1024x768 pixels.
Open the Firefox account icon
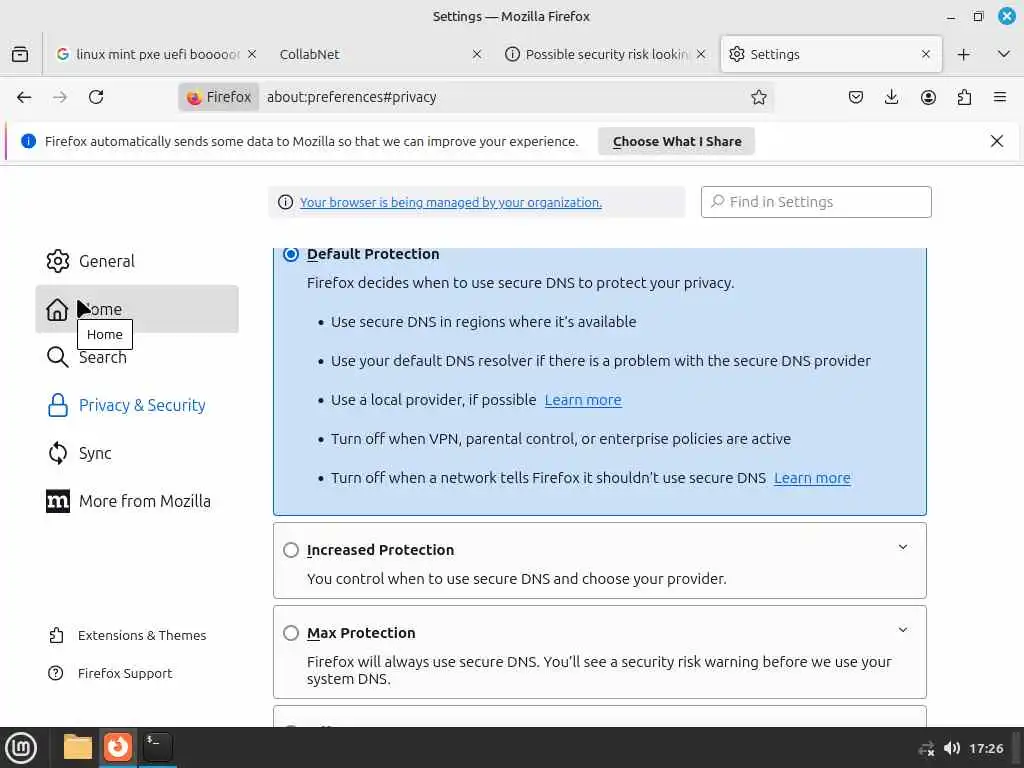coord(928,97)
